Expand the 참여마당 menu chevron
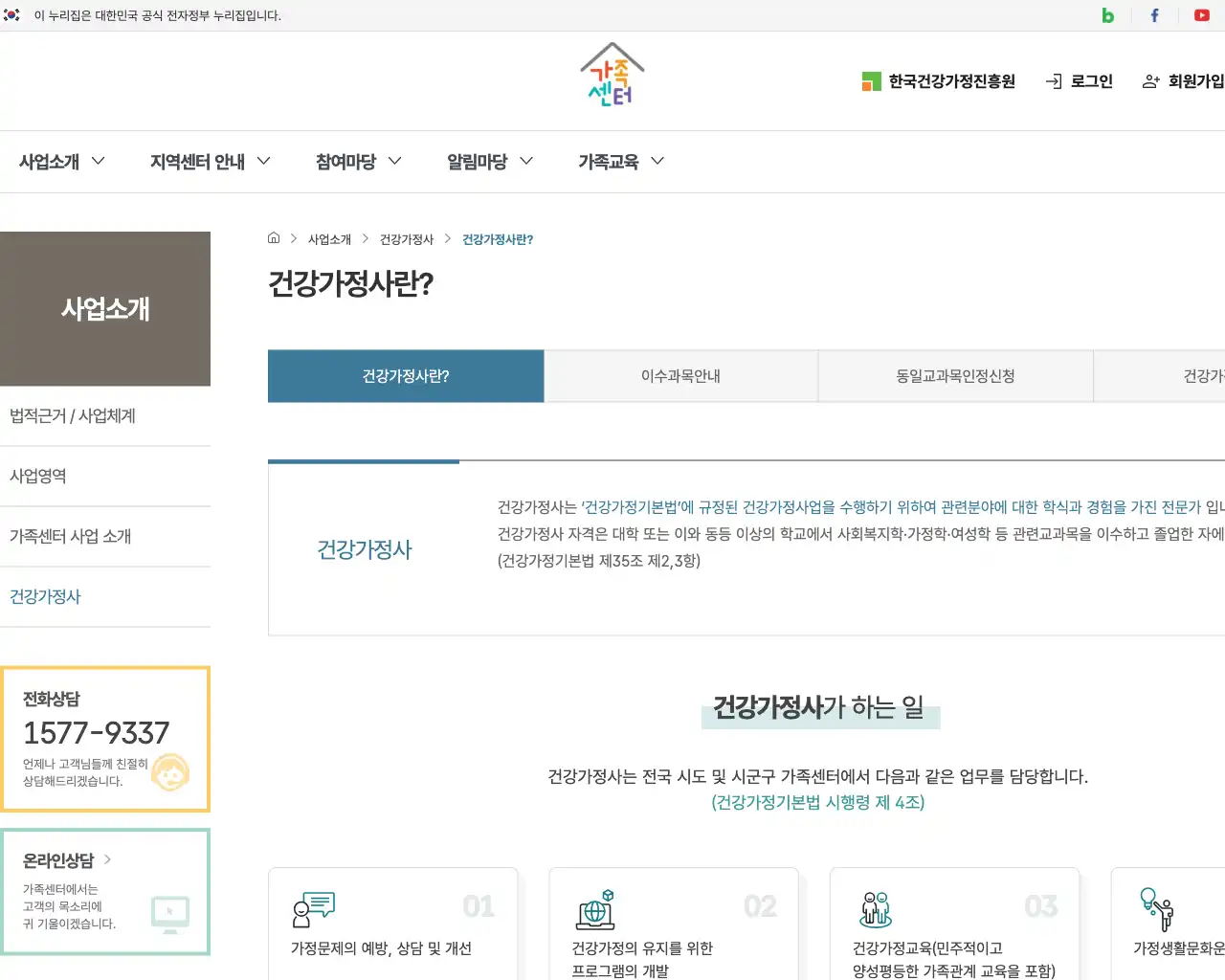The image size is (1225, 980). click(394, 161)
